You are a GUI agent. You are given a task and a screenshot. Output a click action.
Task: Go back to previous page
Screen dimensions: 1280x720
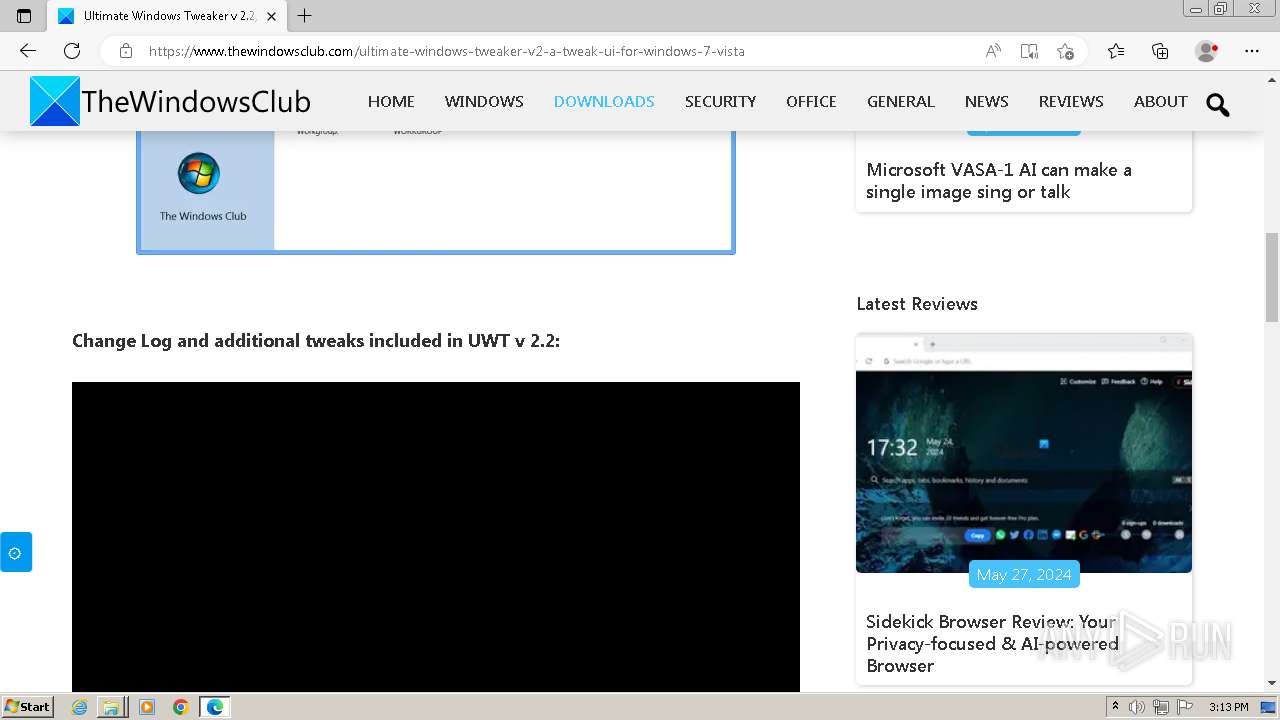(x=28, y=51)
